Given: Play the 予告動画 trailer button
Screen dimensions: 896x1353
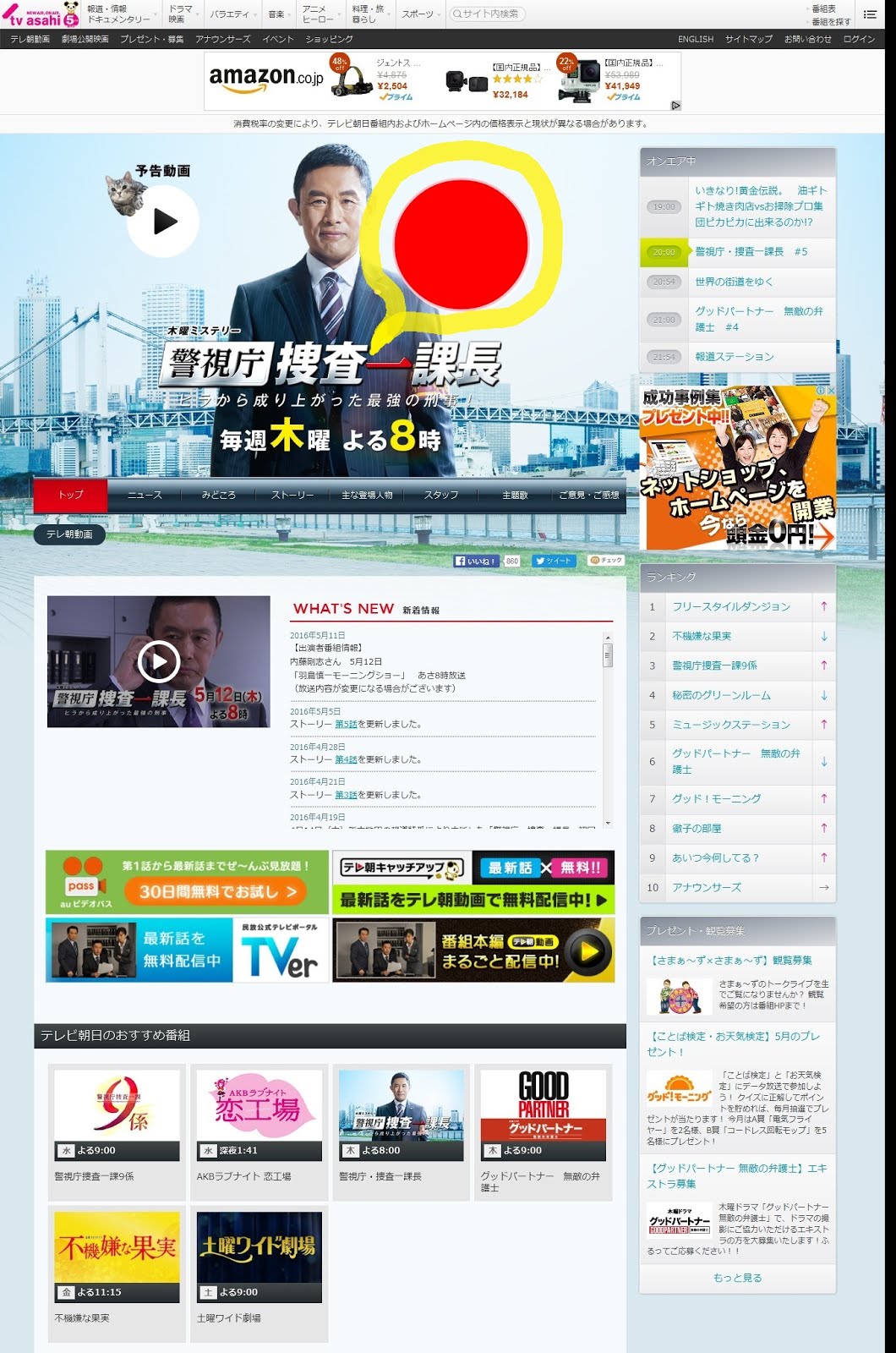Looking at the screenshot, I should click(163, 222).
